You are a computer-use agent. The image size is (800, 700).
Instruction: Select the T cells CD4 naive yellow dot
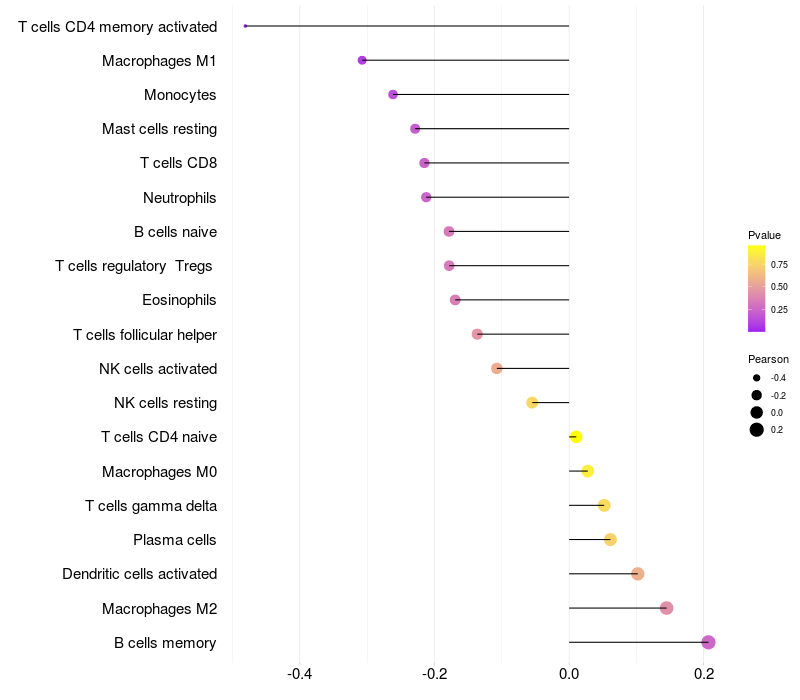point(575,437)
